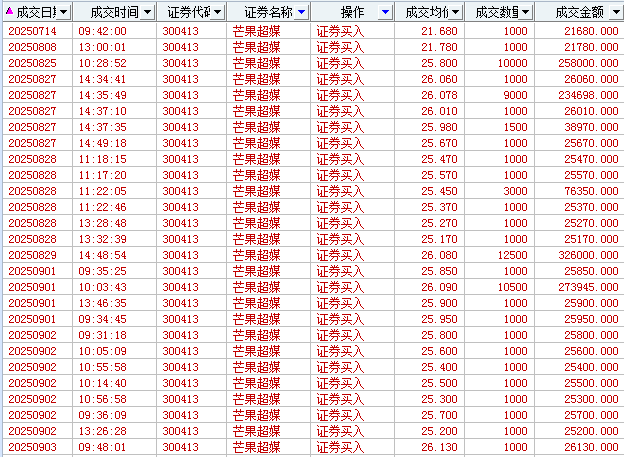
Task: Select the price cell 25.980
Action: (439, 127)
